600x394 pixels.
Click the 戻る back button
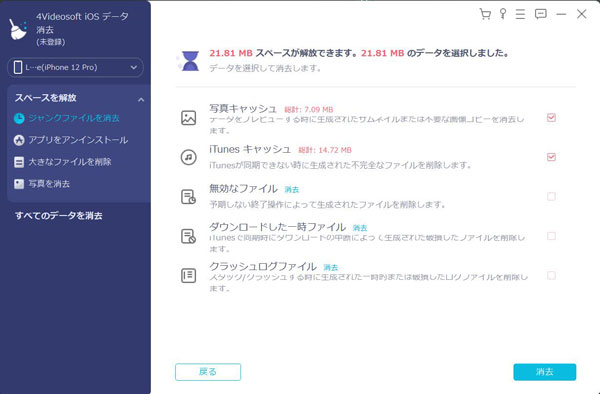coord(208,372)
